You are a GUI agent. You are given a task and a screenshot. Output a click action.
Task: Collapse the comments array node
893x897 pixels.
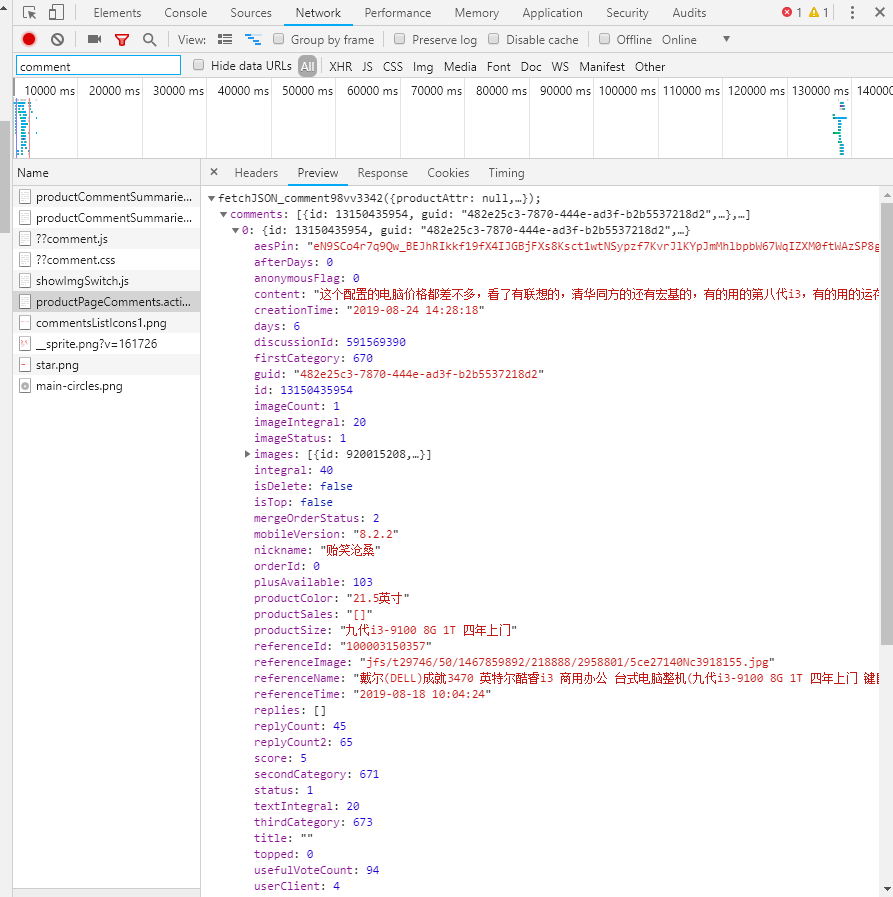[224, 215]
